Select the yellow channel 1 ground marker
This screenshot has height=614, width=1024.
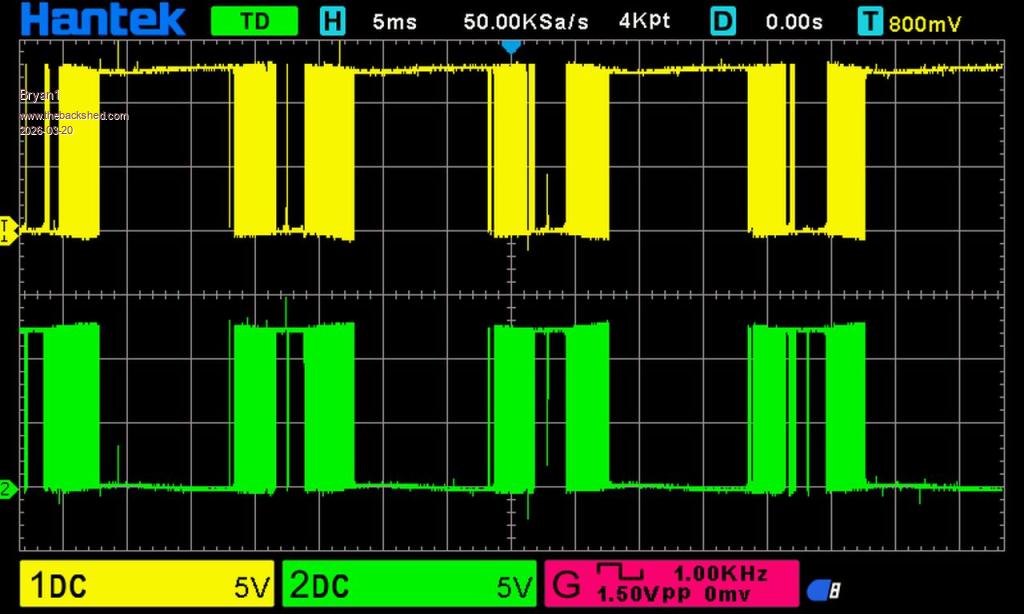click(8, 230)
